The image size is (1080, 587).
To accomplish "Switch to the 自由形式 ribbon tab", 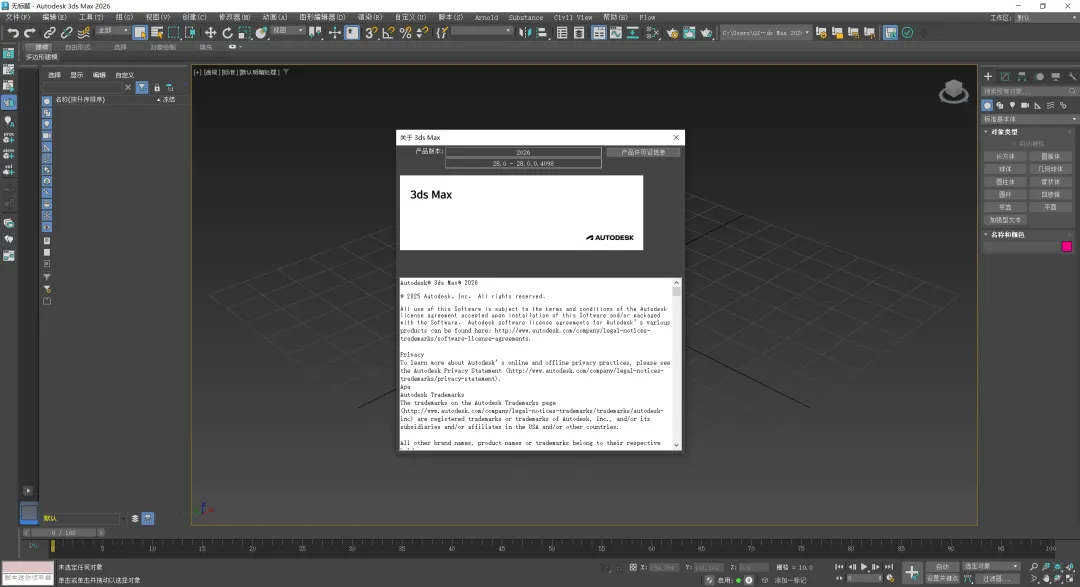I will click(78, 47).
